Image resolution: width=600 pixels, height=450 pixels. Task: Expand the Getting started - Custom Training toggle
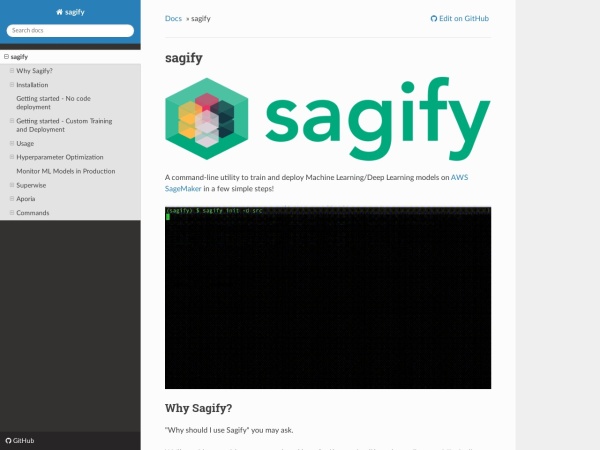click(12, 121)
